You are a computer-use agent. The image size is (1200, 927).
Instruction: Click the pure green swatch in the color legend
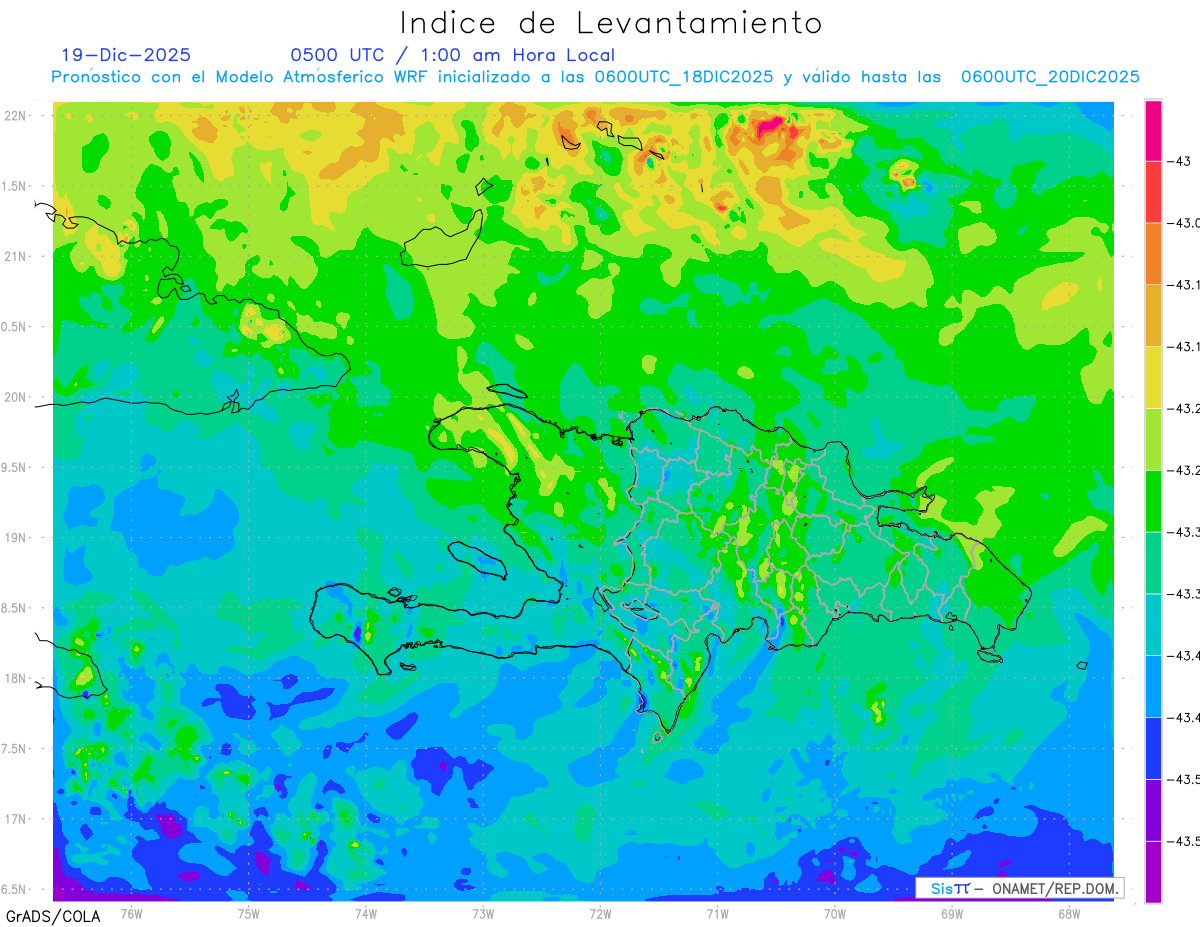pos(1153,501)
